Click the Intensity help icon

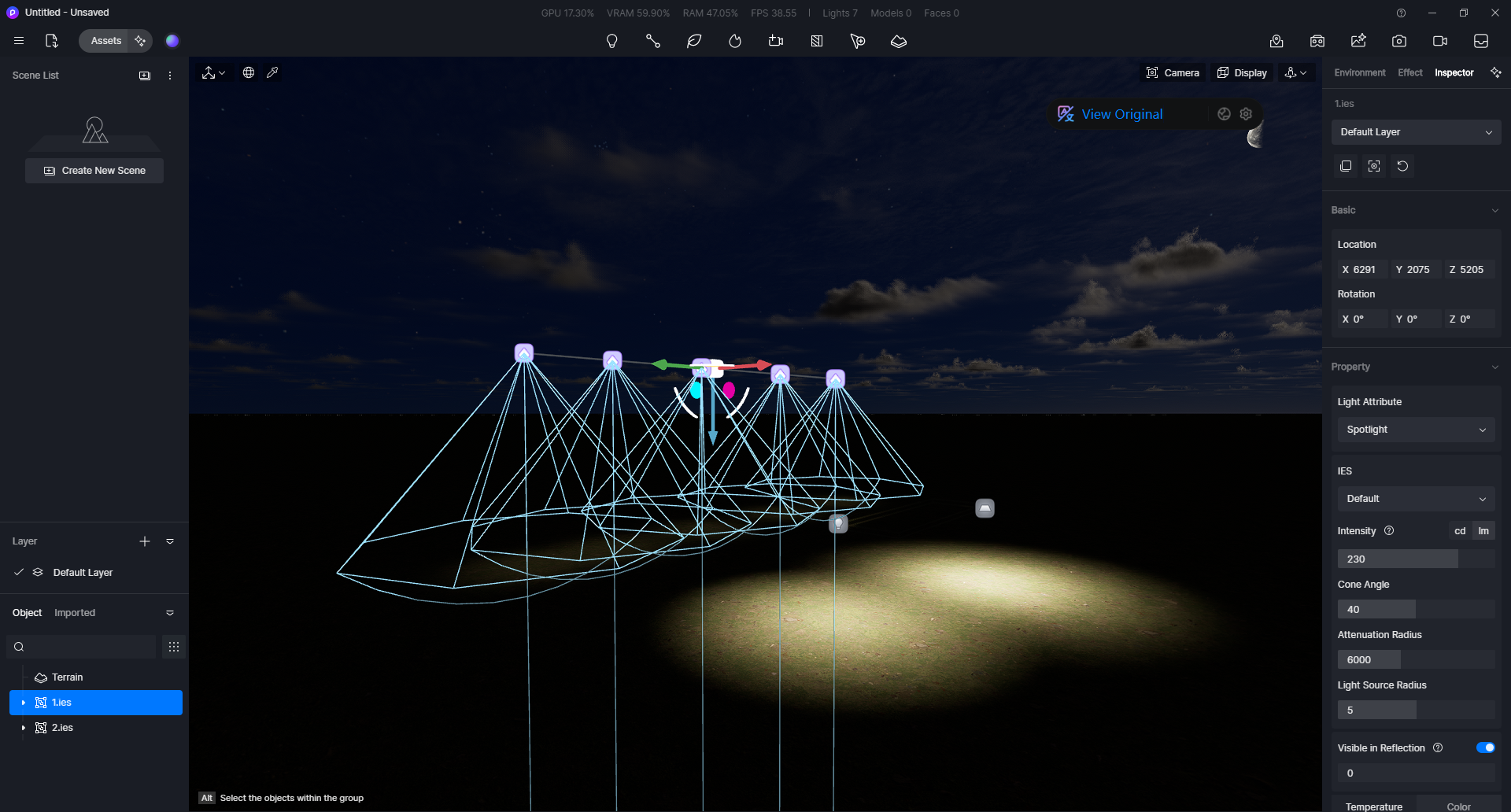[x=1389, y=531]
